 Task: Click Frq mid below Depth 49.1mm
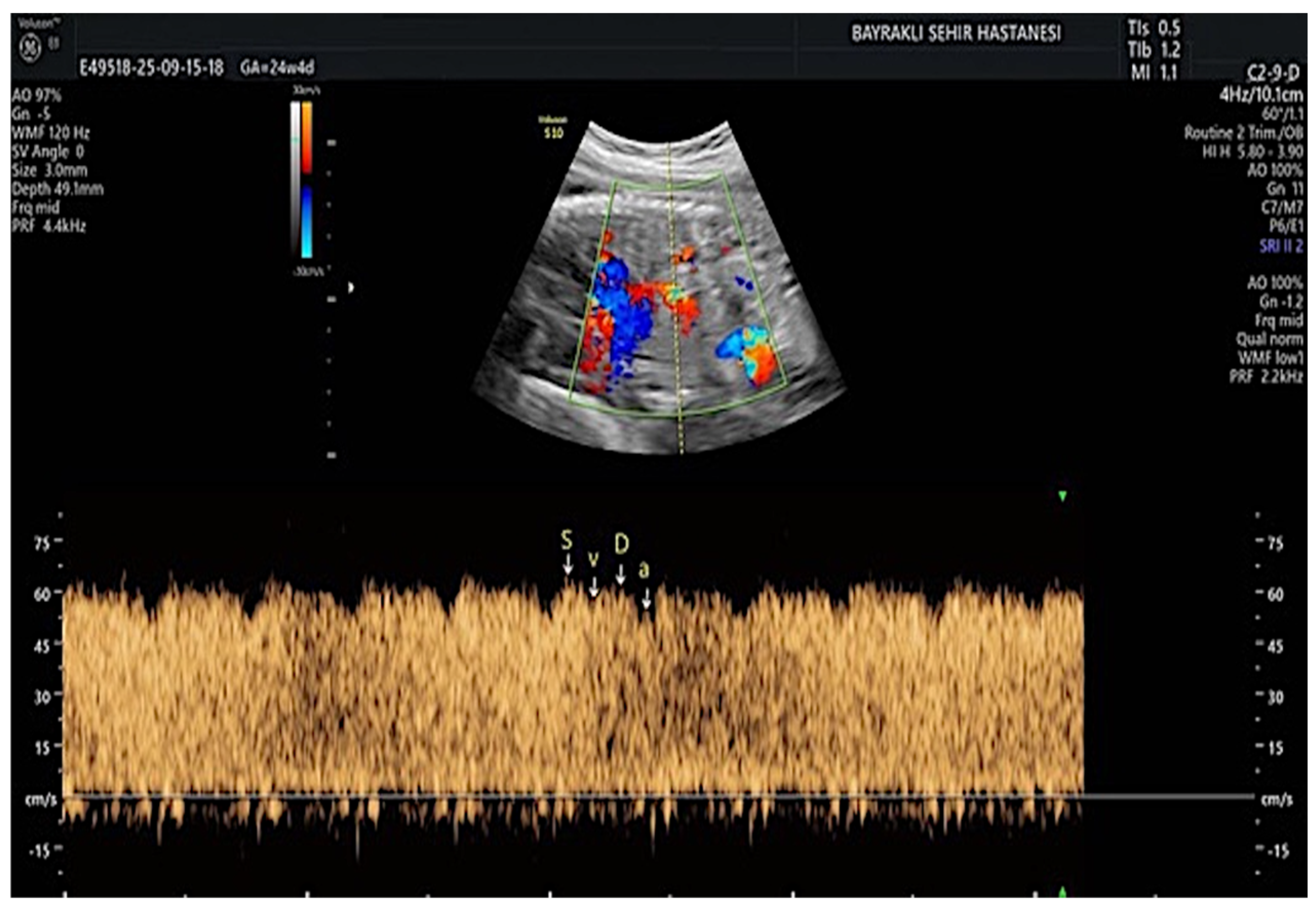coord(35,208)
